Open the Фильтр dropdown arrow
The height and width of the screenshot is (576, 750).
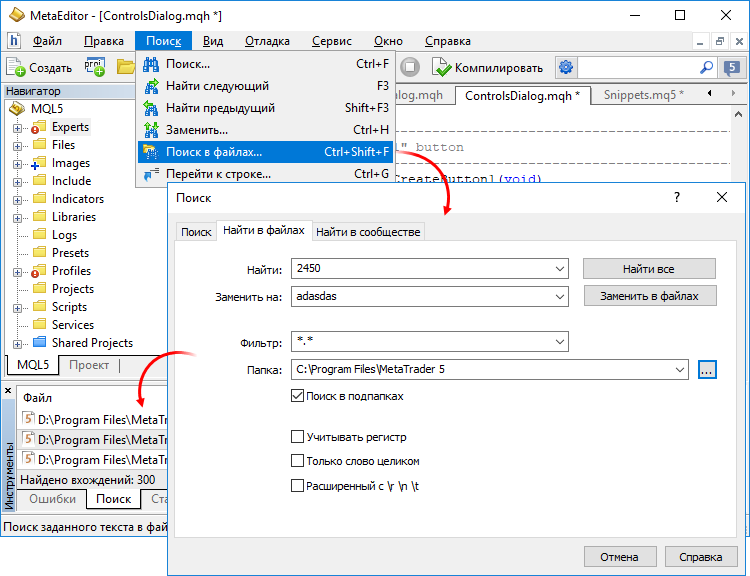(560, 342)
